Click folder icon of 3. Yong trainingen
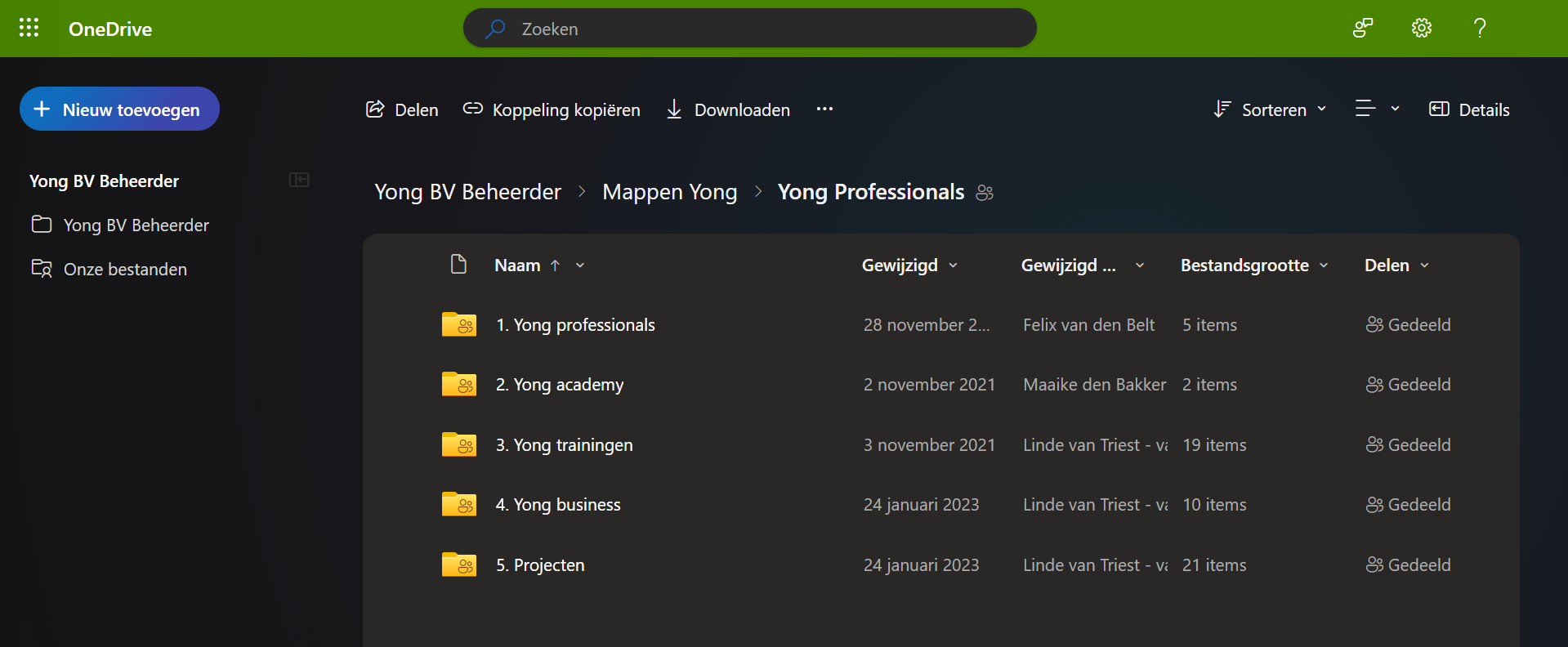Image resolution: width=1568 pixels, height=647 pixels. coord(459,444)
